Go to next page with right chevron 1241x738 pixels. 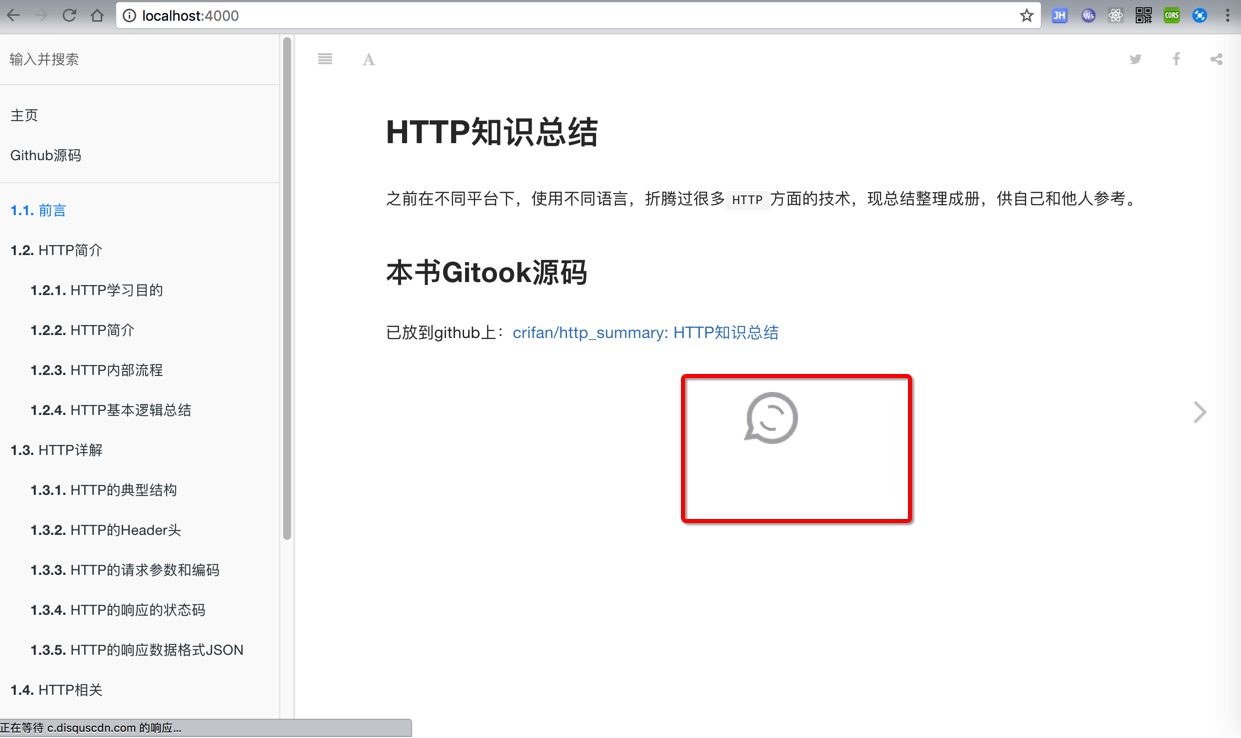[1200, 412]
